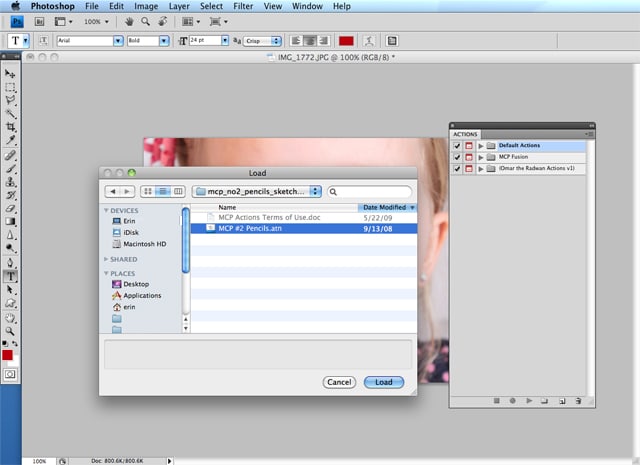Expand Omar the Radwan Actions set
Screen dimensions: 640x465
481,169
